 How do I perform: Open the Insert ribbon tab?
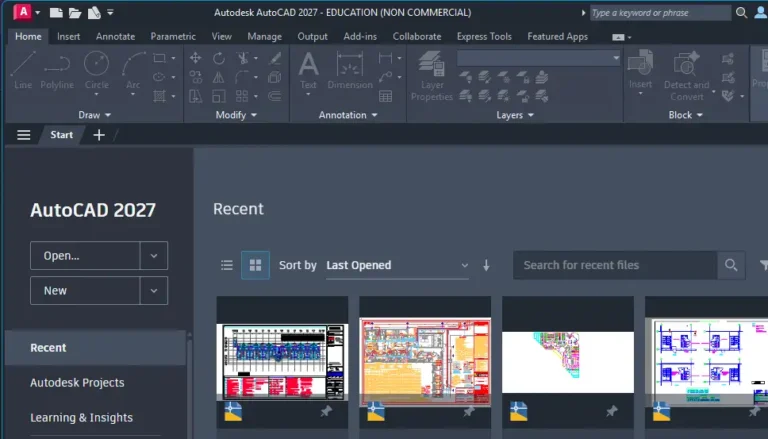point(69,37)
